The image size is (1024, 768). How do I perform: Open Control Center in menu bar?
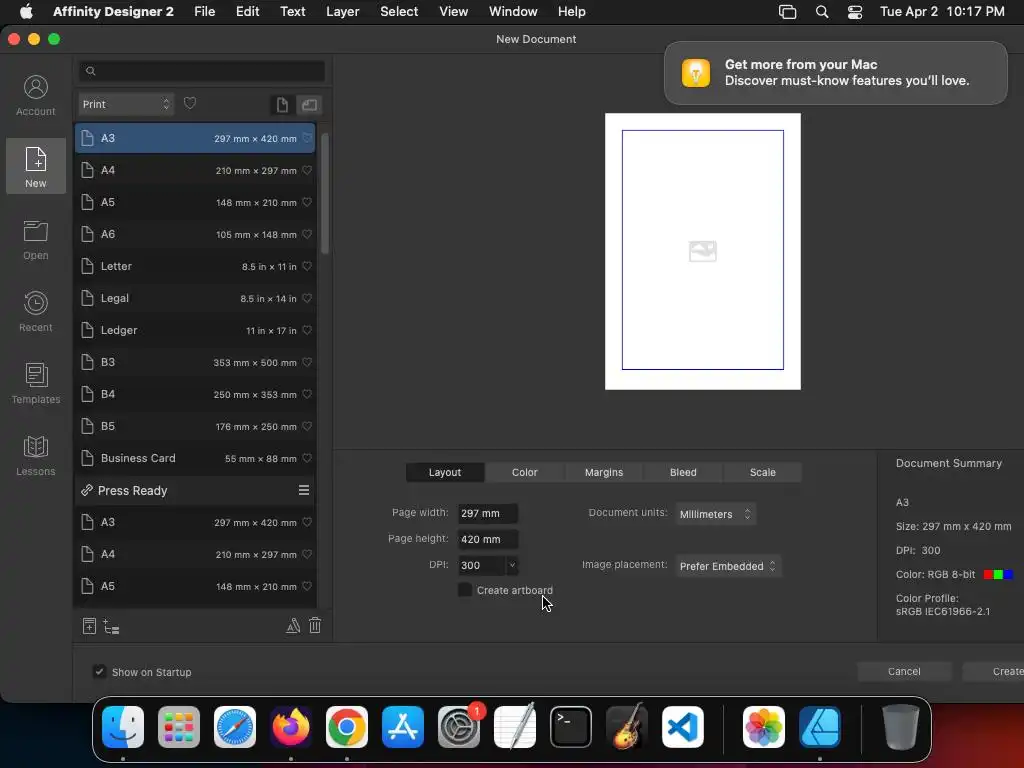tap(855, 12)
